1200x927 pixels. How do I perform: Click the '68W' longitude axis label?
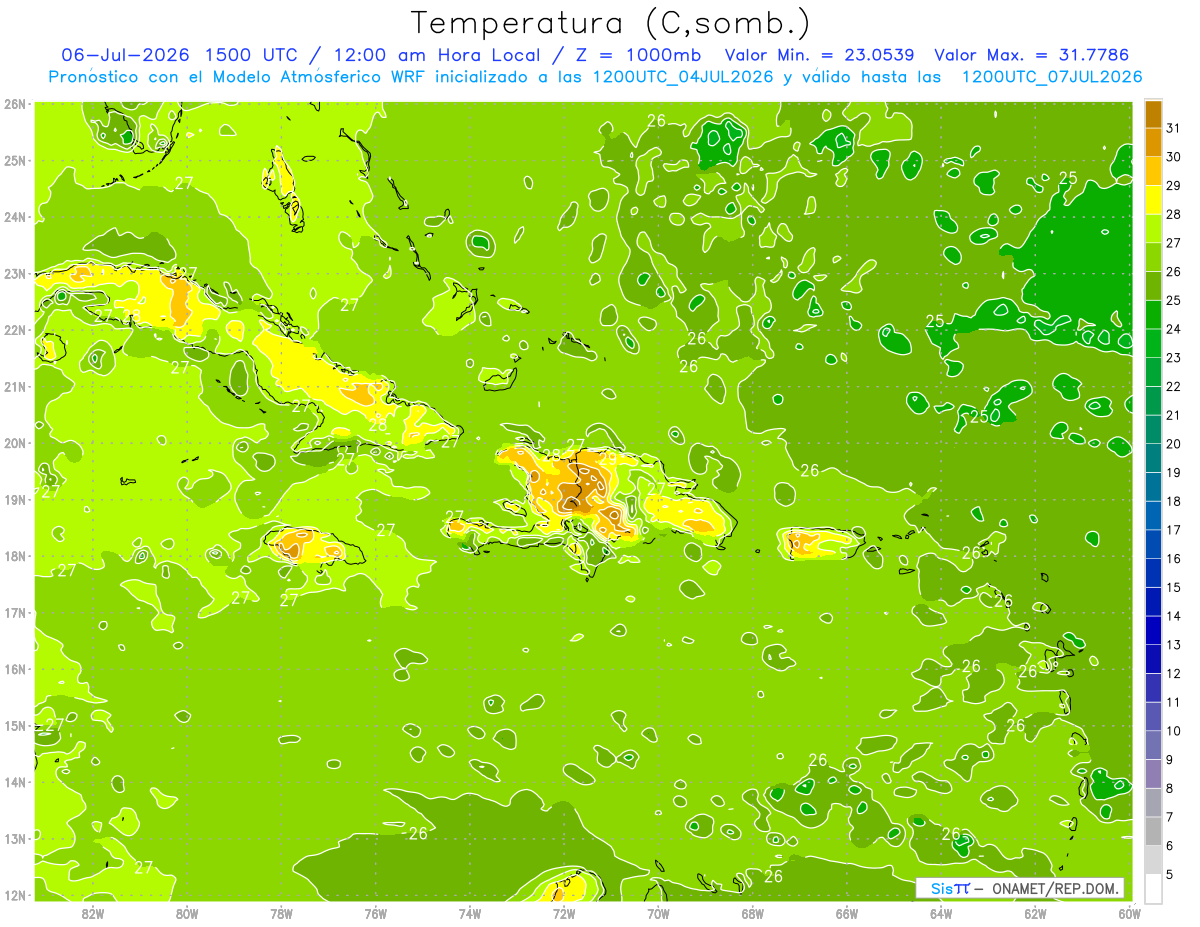tap(753, 912)
